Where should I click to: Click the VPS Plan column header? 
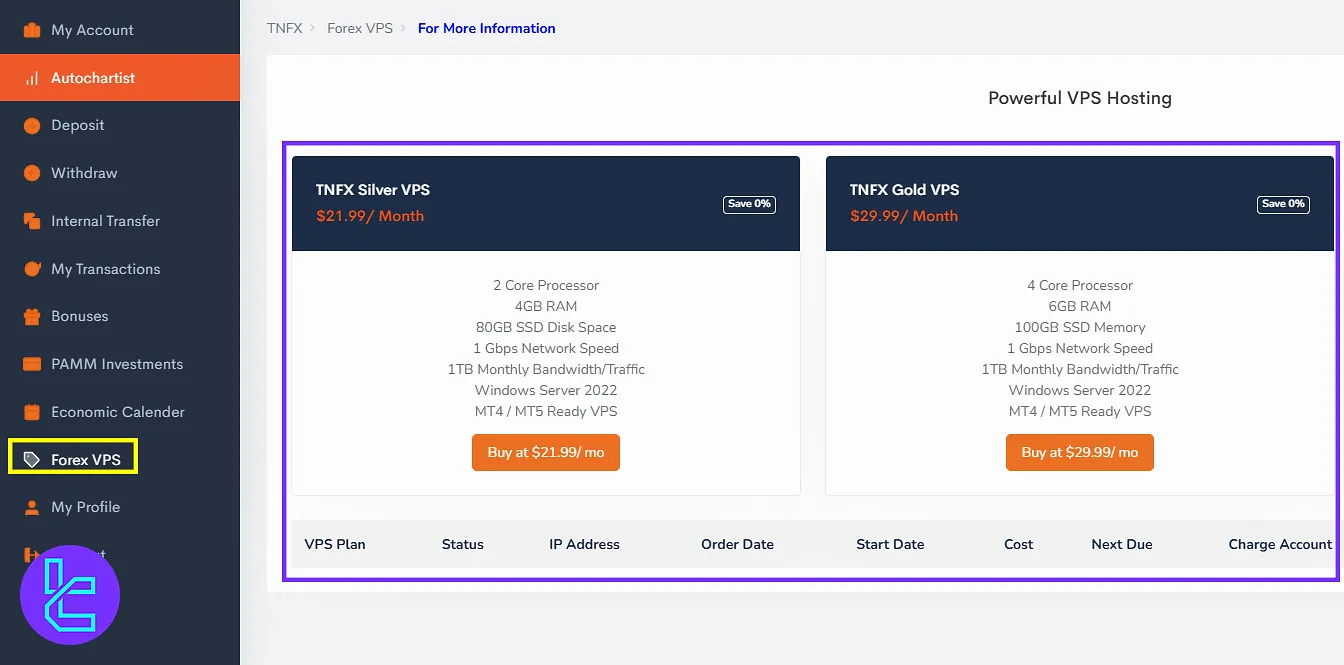click(335, 544)
